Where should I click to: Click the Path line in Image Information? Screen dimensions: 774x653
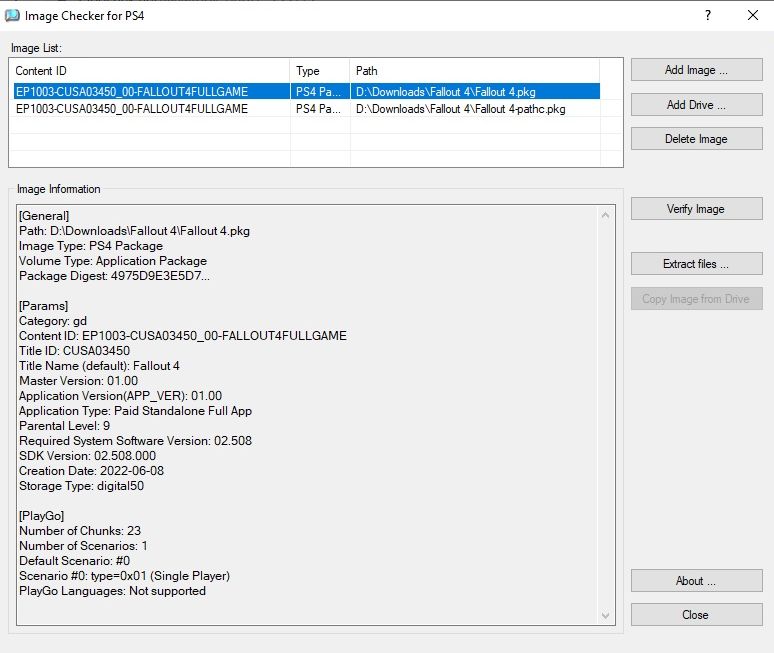(134, 231)
